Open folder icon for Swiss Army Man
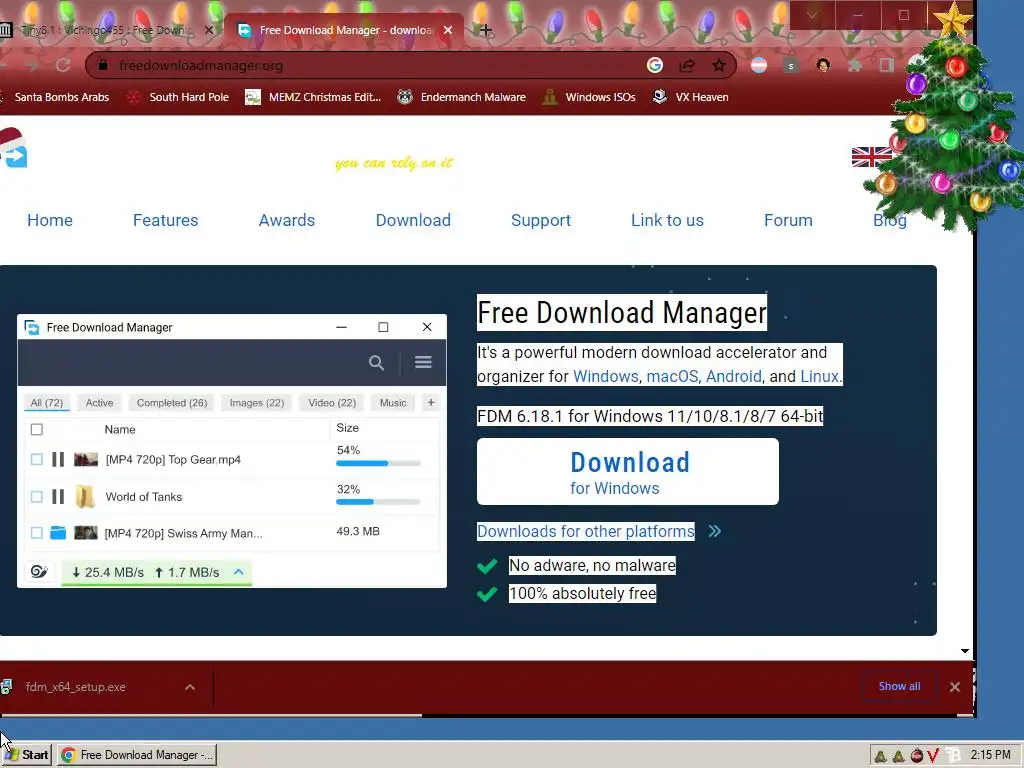1024x768 pixels. 58,533
